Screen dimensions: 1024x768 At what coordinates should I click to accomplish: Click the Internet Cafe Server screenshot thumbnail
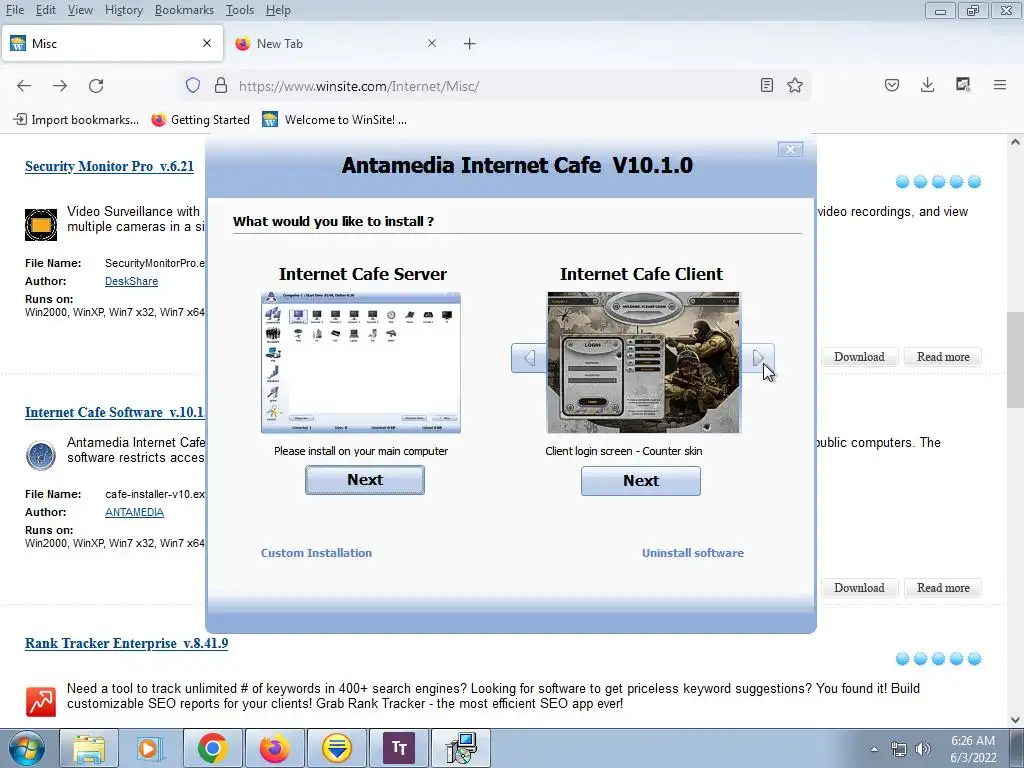click(x=360, y=362)
